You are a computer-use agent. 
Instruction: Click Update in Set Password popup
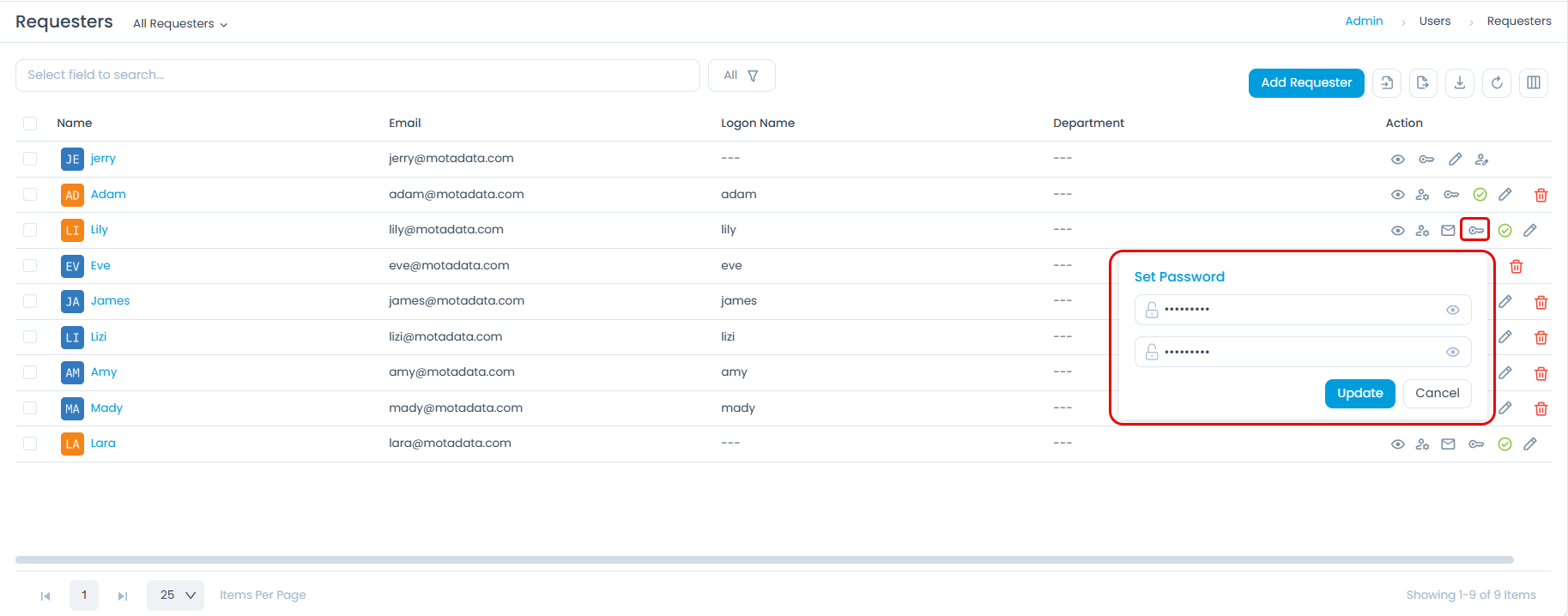tap(1360, 394)
